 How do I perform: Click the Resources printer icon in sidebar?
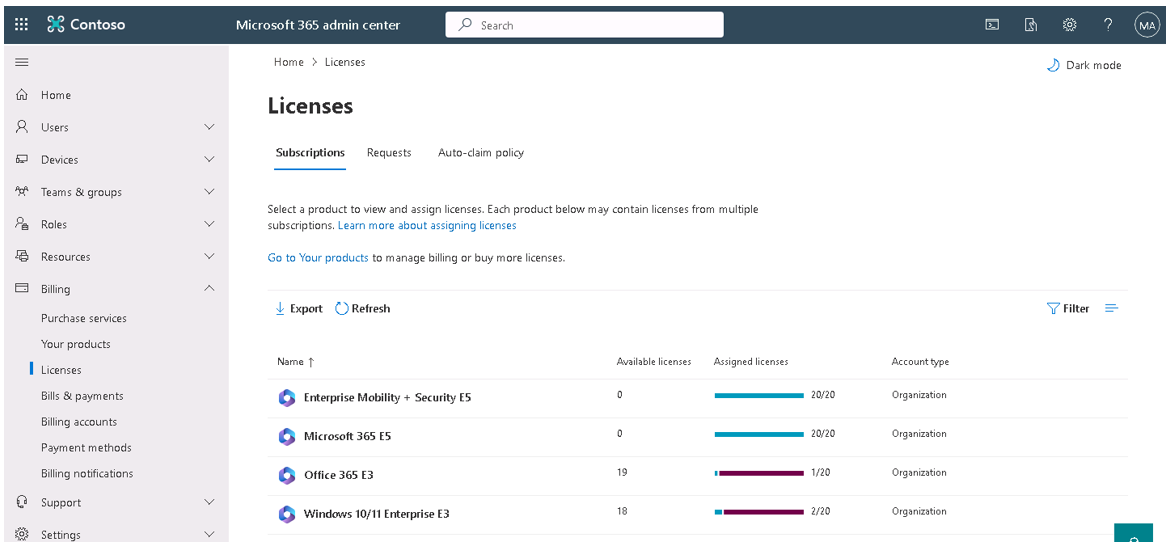[x=22, y=257]
